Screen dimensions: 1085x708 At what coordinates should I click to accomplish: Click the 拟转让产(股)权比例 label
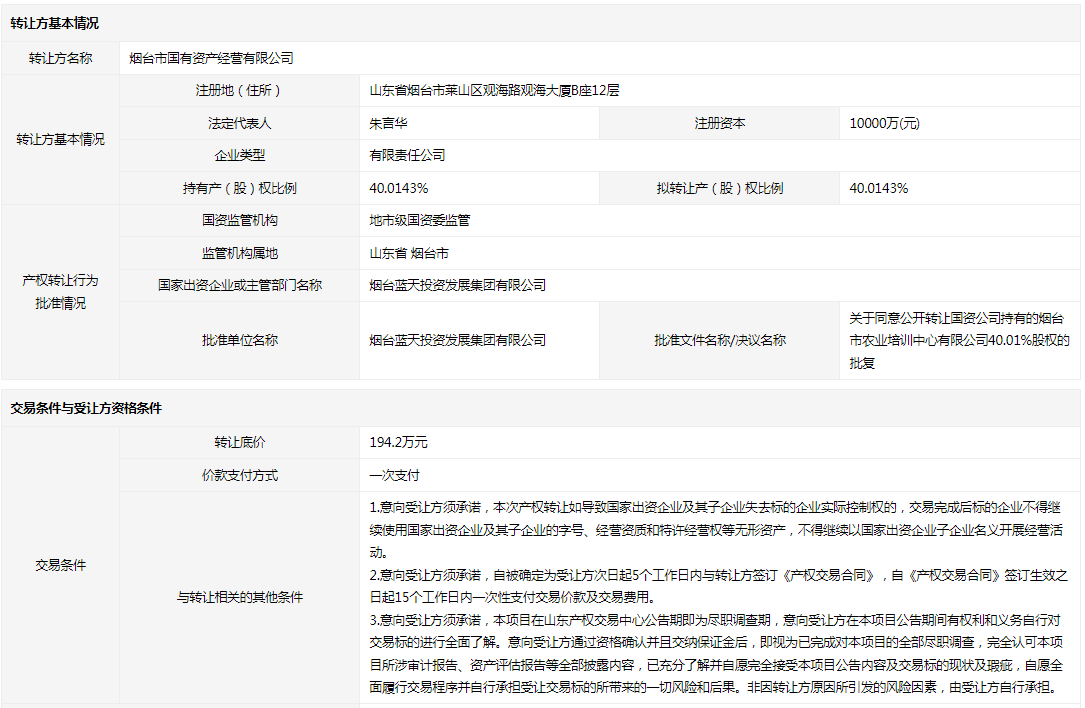[719, 188]
